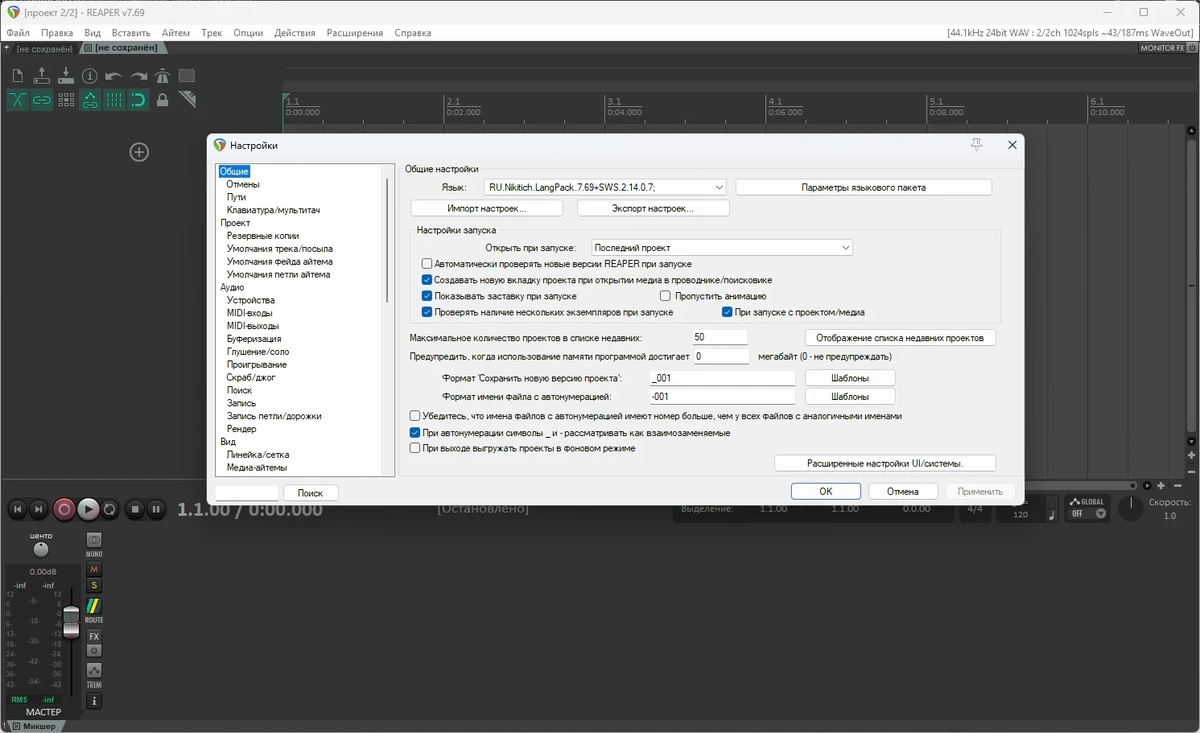Click the playback rate knob
This screenshot has height=733, width=1200.
click(1130, 508)
